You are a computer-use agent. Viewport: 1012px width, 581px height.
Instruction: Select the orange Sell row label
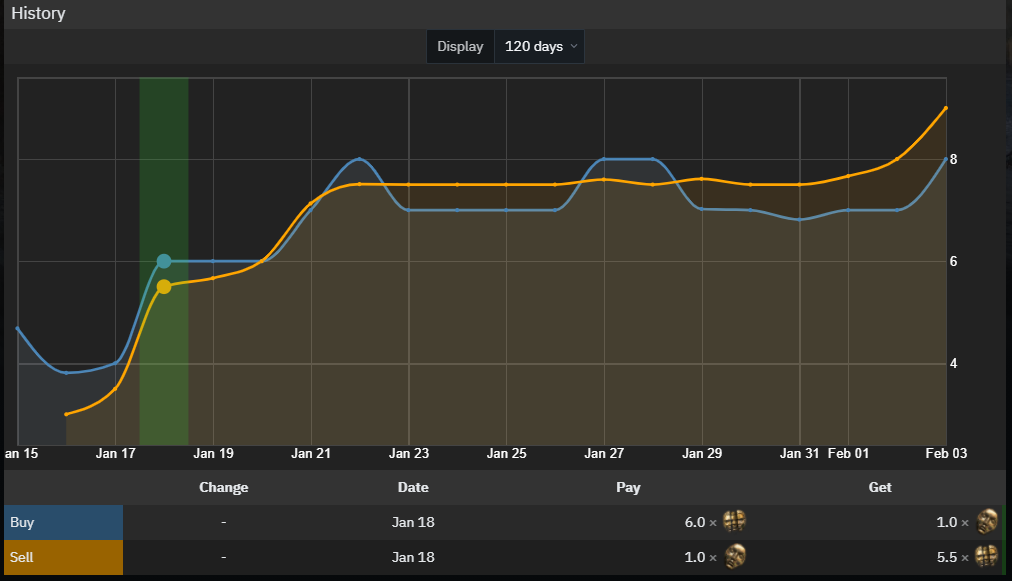(63, 557)
